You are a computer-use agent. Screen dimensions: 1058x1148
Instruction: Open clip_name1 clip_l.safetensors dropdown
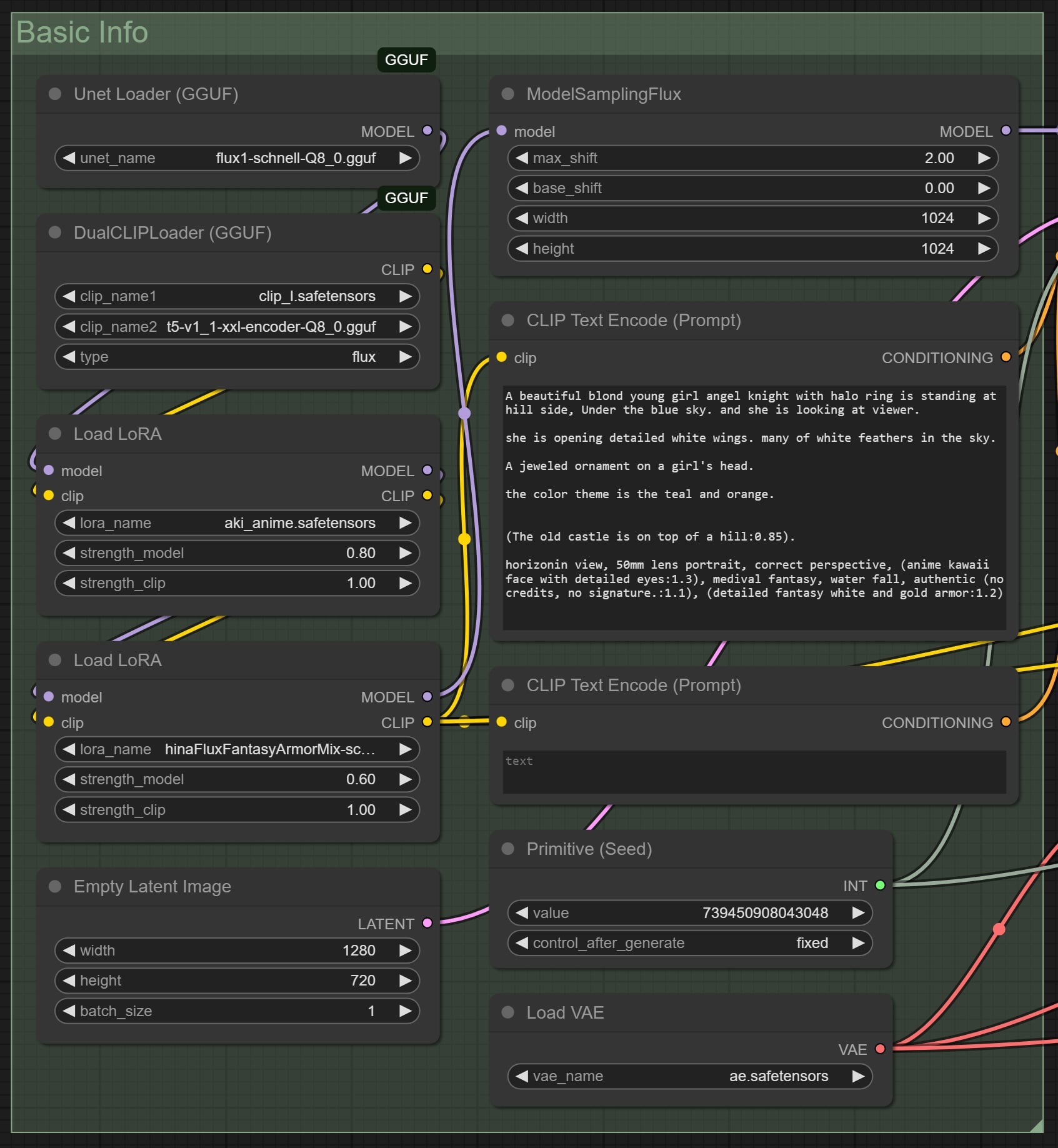pyautogui.click(x=237, y=296)
